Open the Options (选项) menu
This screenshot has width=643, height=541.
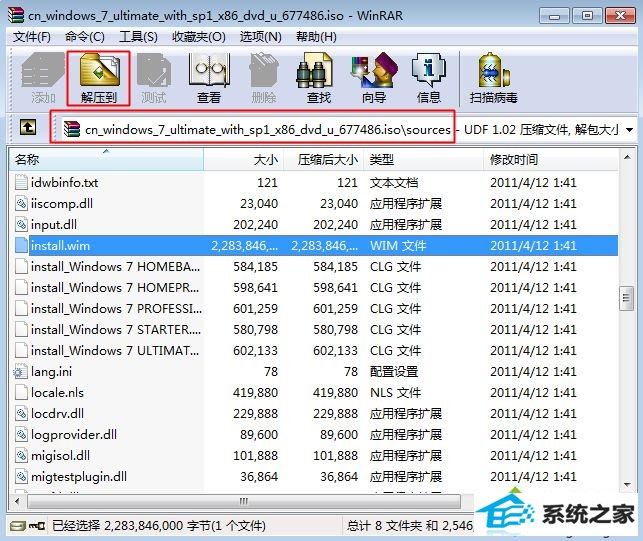click(261, 37)
